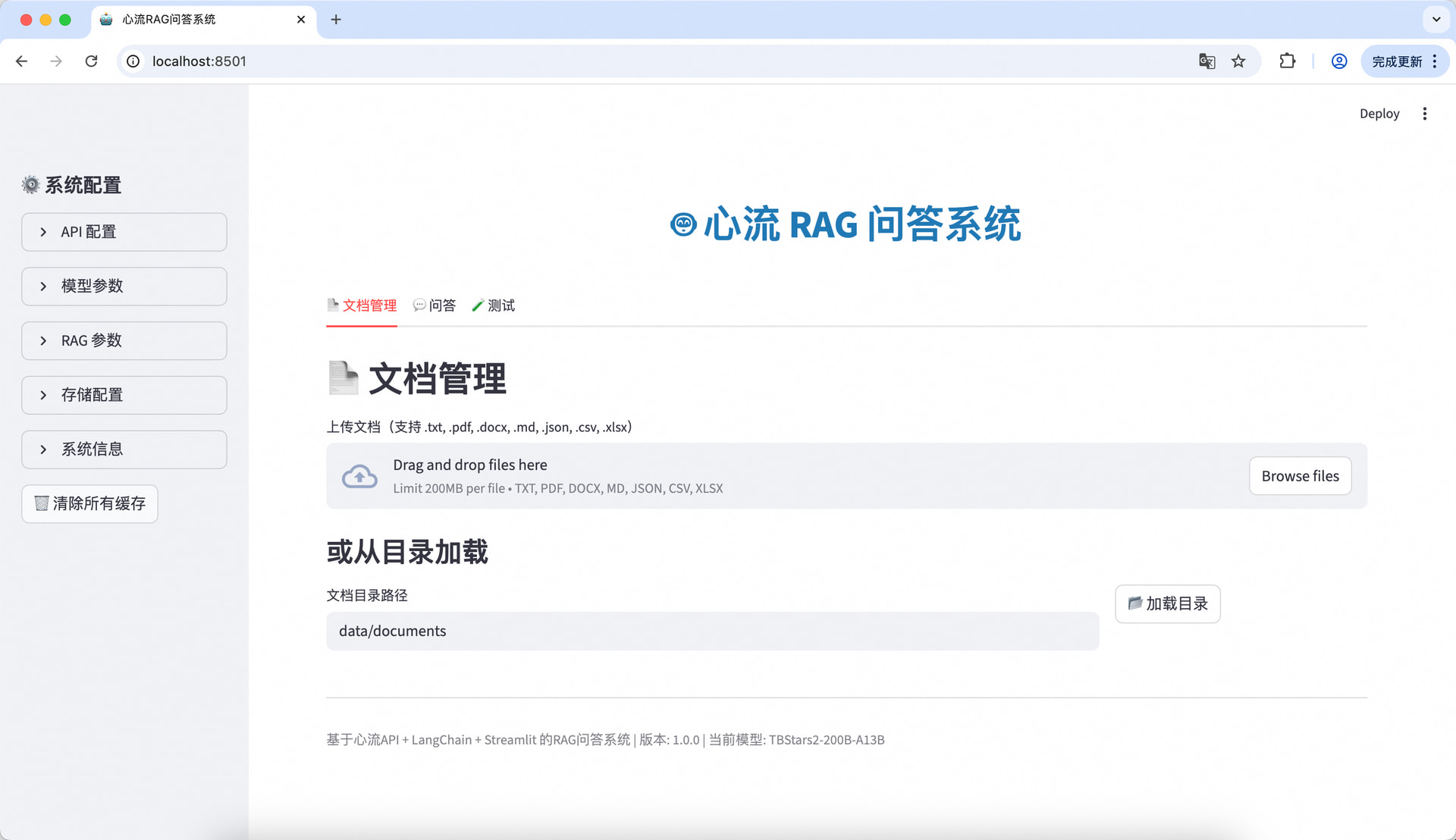Click the Browse files button

pyautogui.click(x=1300, y=476)
